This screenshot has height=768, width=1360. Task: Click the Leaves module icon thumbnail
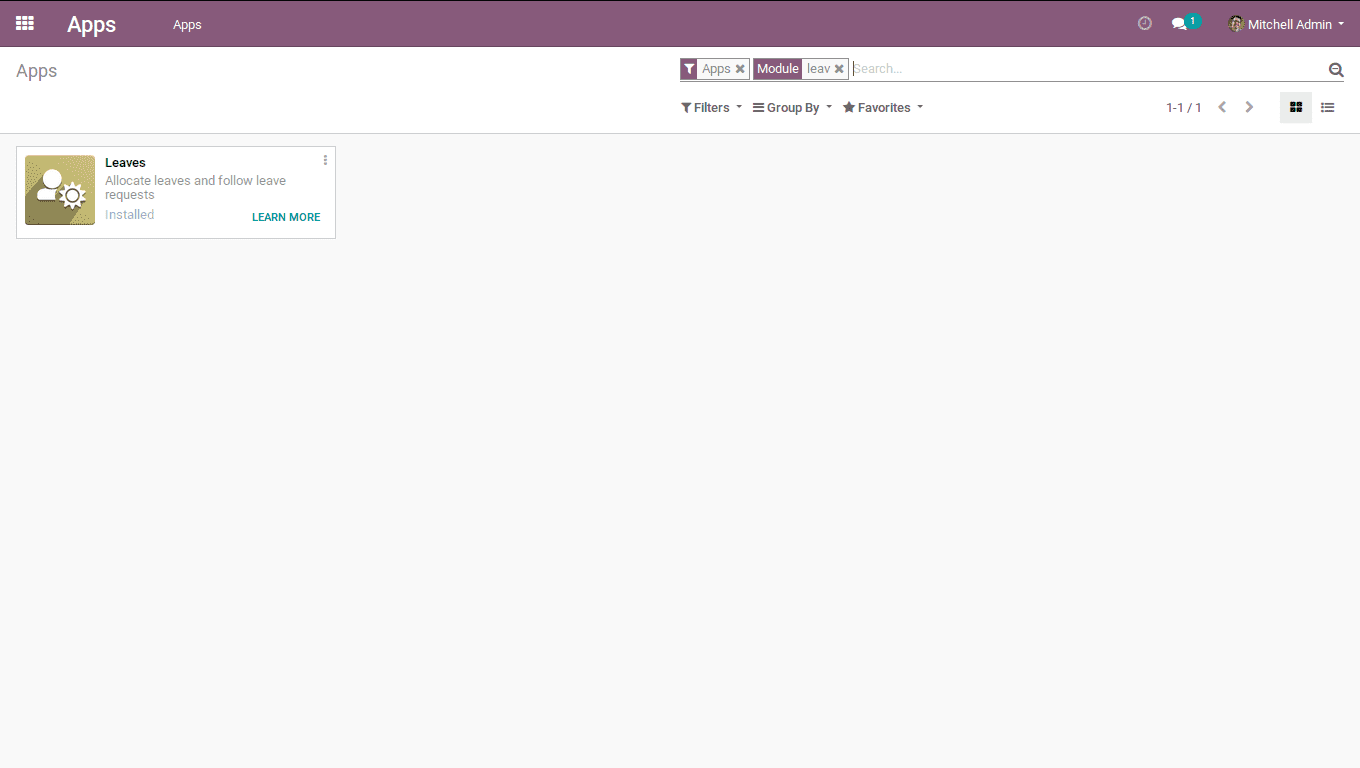tap(60, 190)
